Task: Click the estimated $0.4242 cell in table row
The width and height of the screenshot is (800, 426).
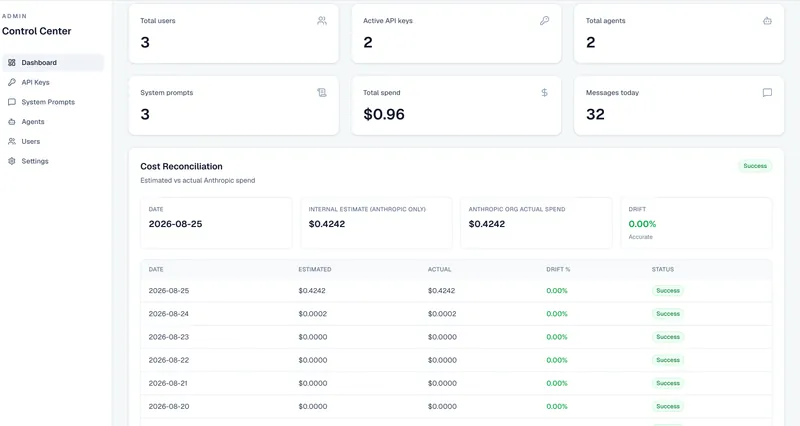Action: coord(312,291)
